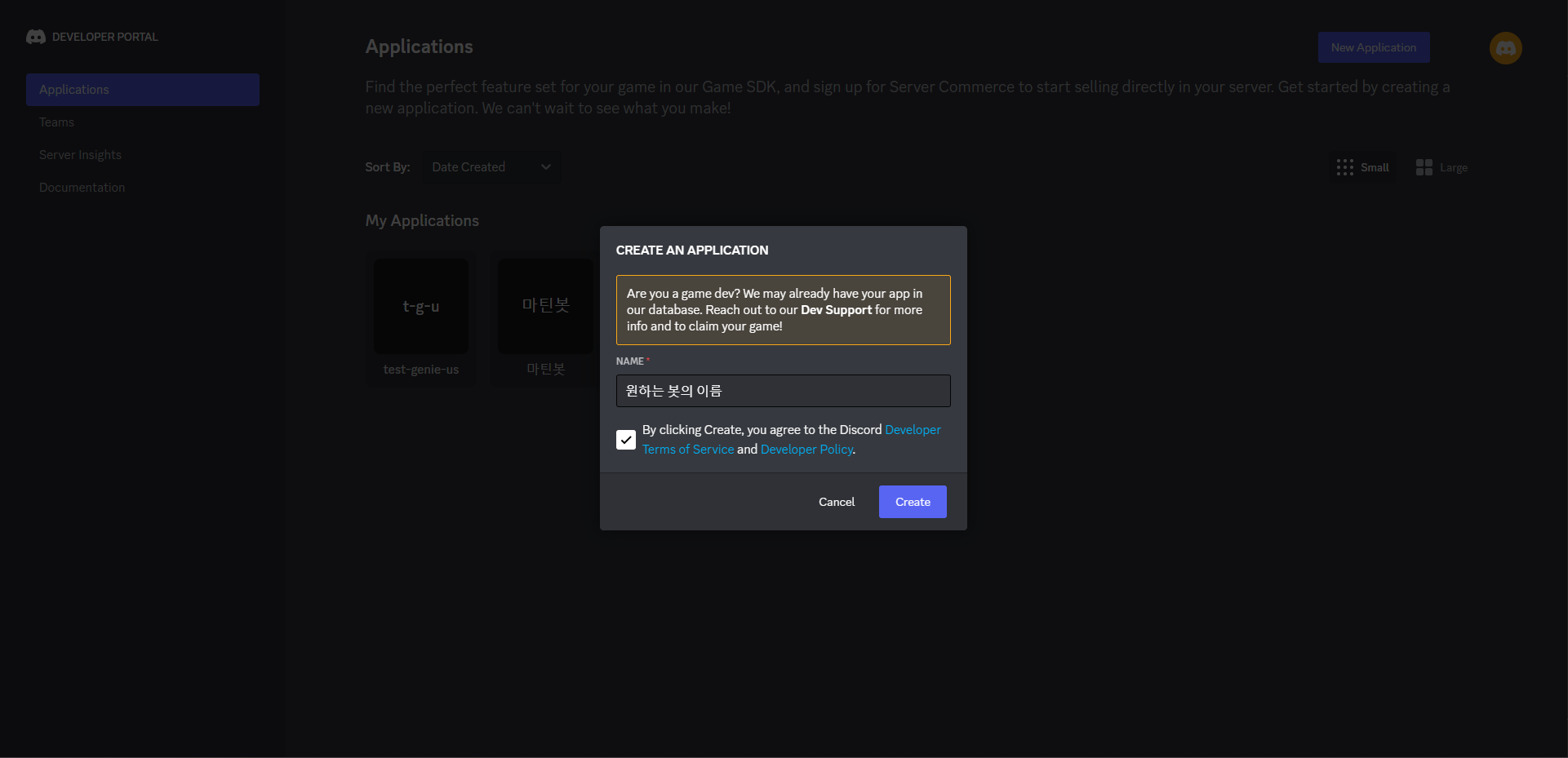This screenshot has width=1568, height=758.
Task: Open the Sort By Date Created dropdown
Action: click(491, 167)
